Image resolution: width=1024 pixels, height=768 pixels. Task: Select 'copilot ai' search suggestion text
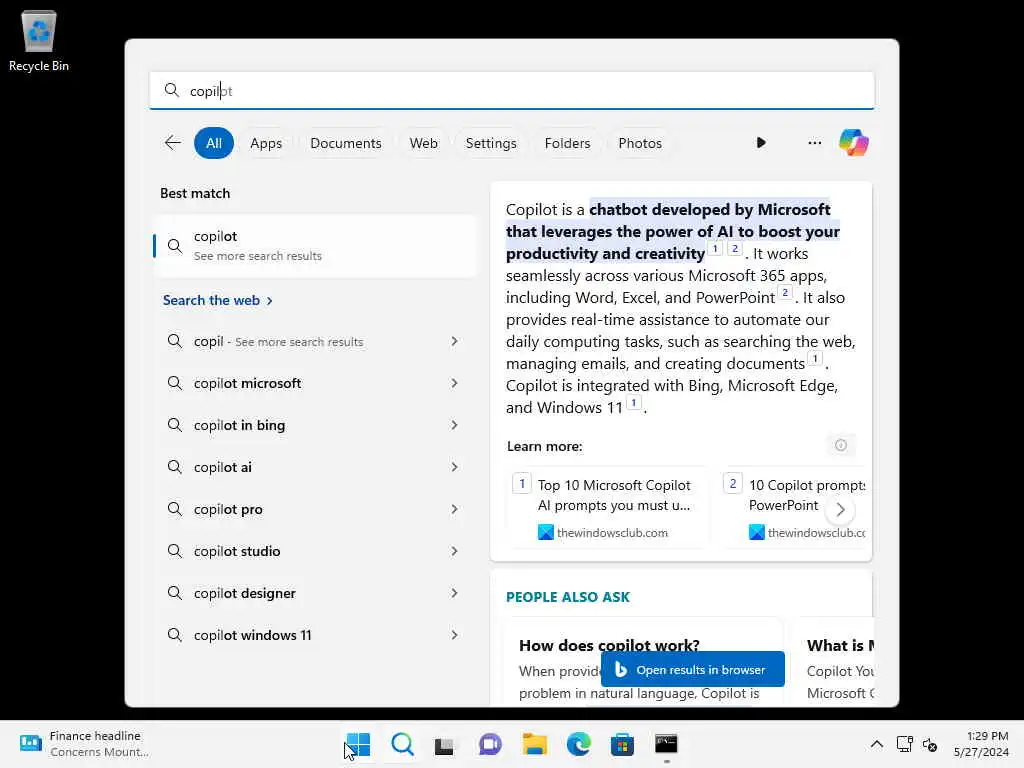(x=223, y=467)
